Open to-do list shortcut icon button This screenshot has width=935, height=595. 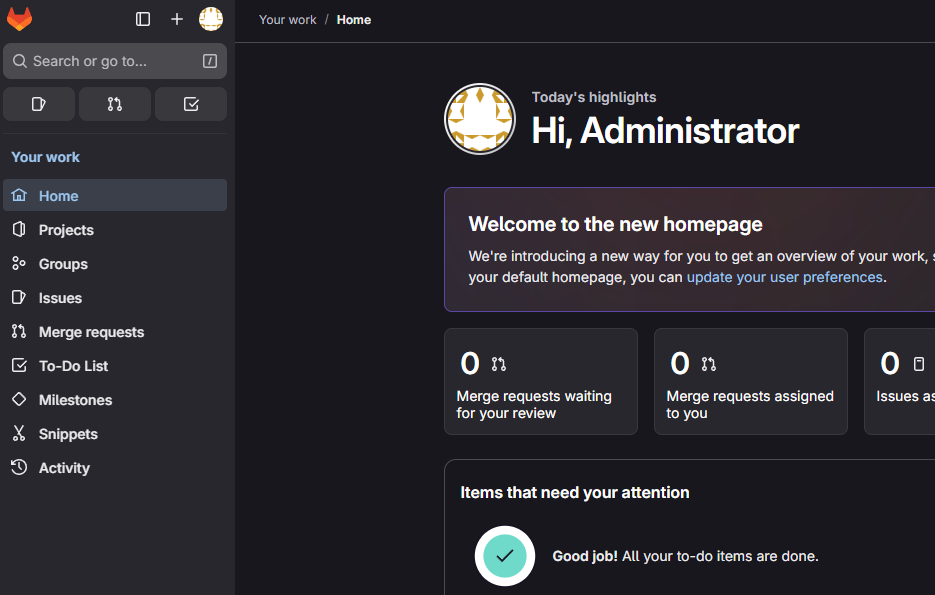pyautogui.click(x=191, y=104)
